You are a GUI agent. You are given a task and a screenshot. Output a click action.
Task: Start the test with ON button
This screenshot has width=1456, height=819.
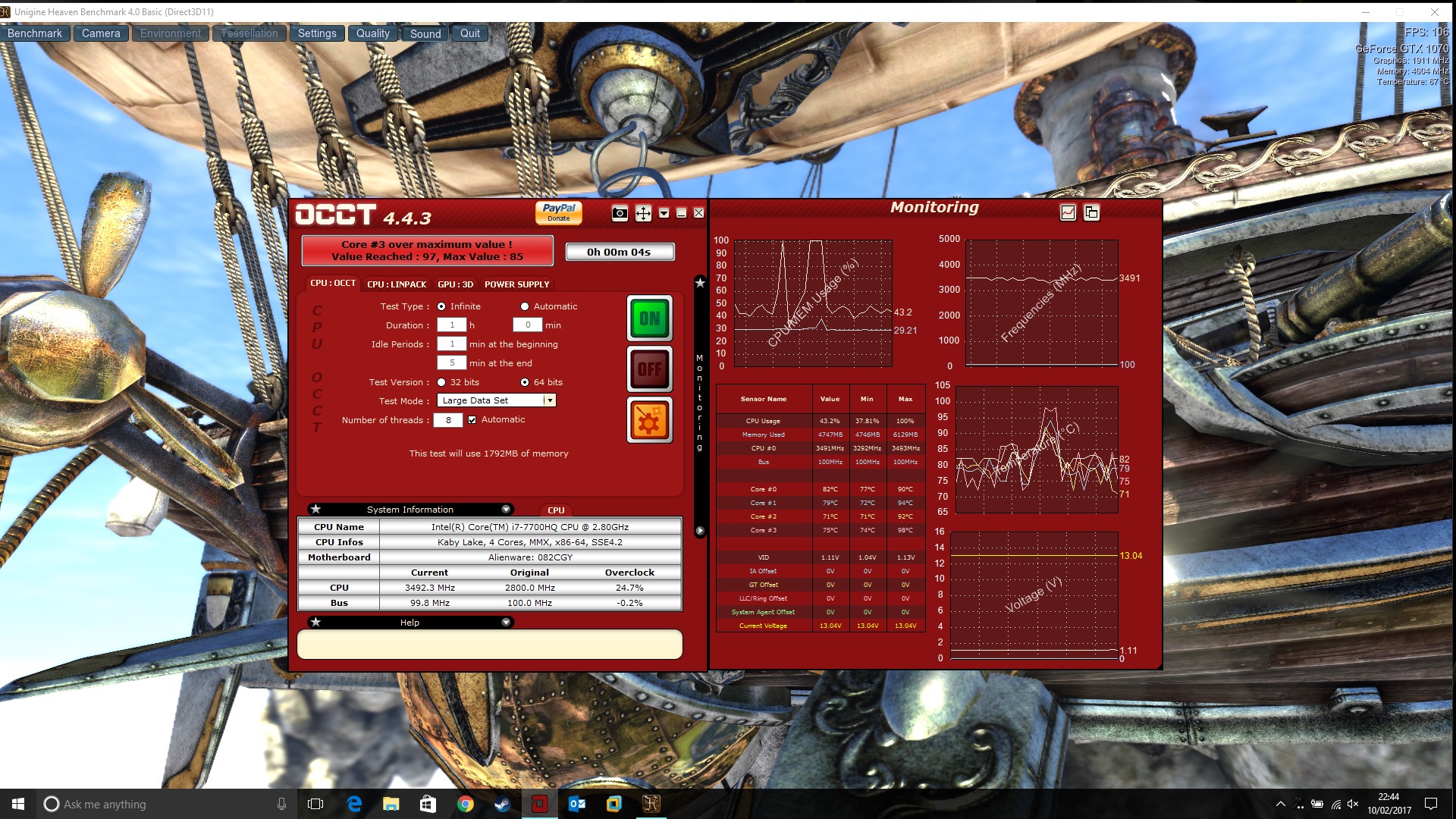(x=649, y=318)
